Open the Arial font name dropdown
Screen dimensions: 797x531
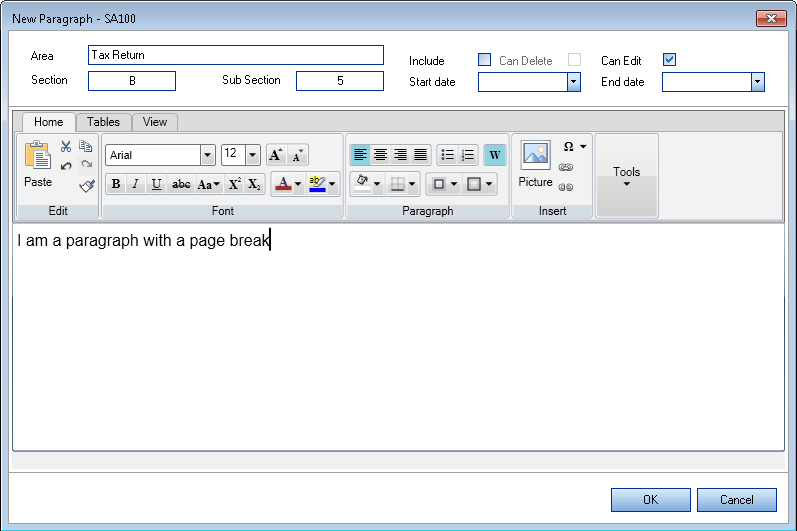tap(207, 155)
